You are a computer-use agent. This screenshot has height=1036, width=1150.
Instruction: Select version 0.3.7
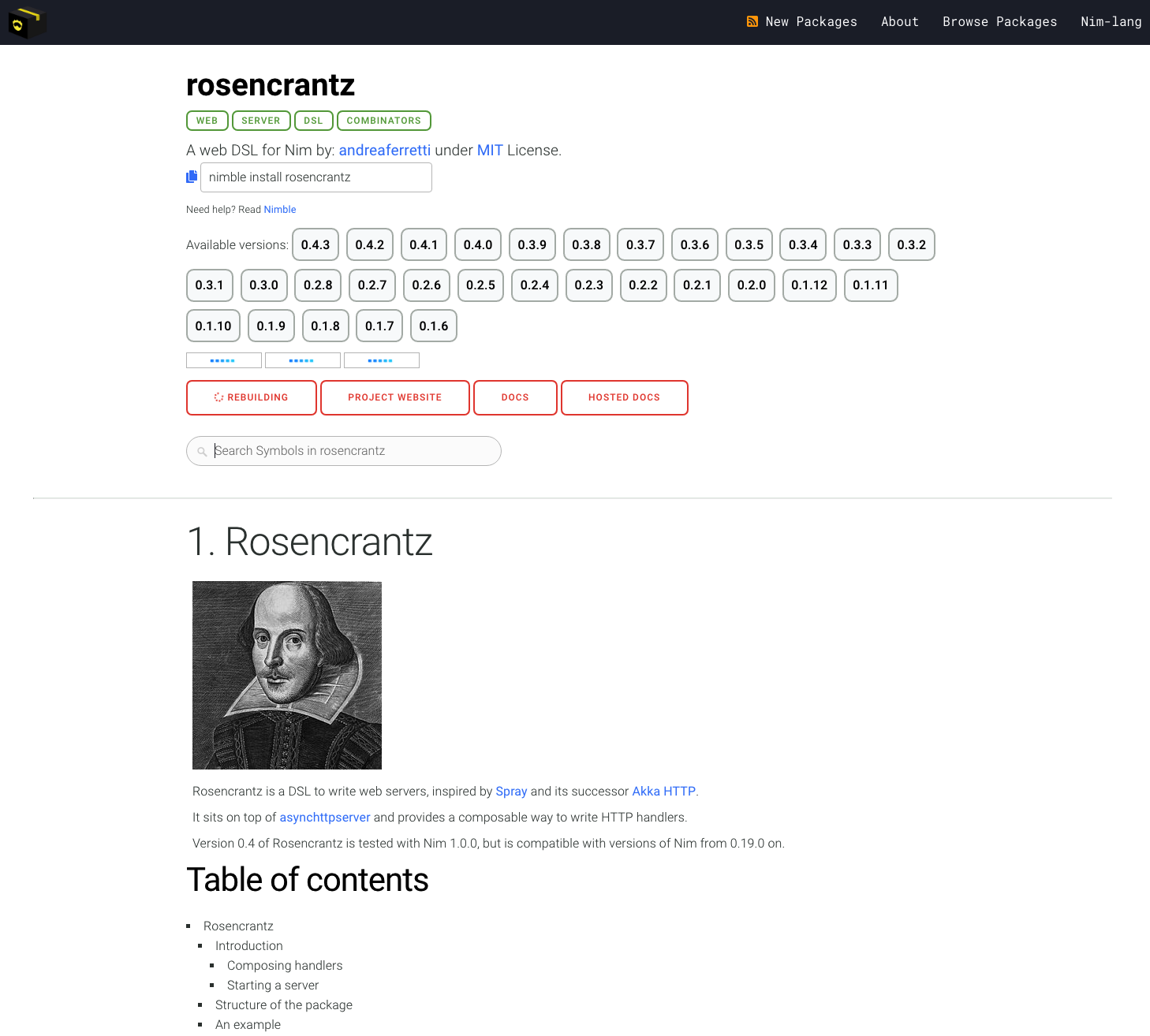pyautogui.click(x=640, y=244)
